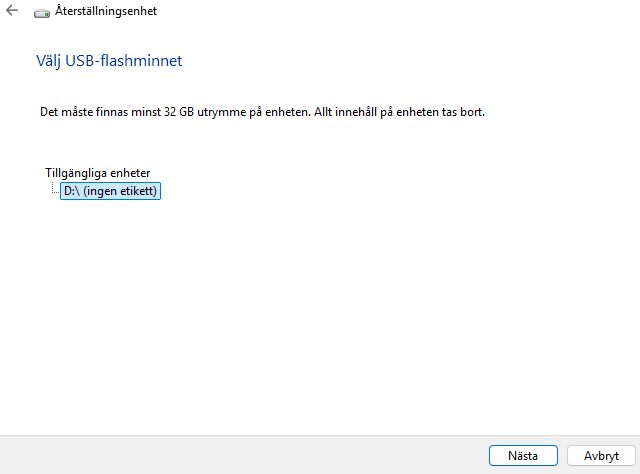
Task: Go back using the arrow icon
Action: pyautogui.click(x=12, y=12)
